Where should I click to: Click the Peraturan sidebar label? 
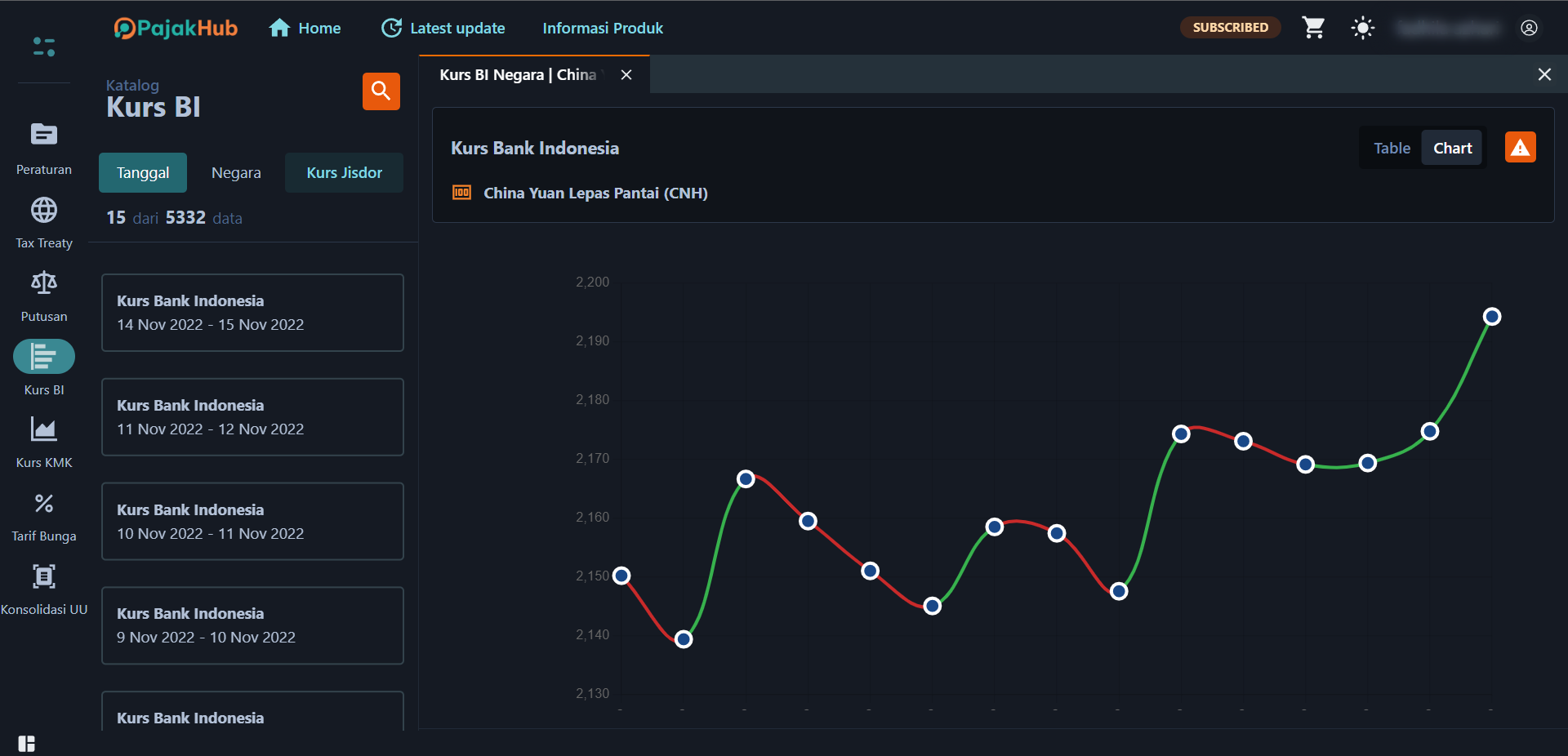(44, 170)
